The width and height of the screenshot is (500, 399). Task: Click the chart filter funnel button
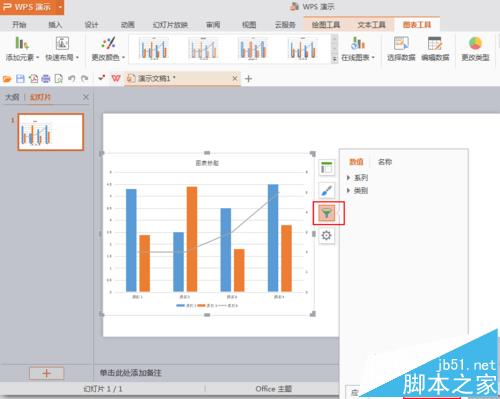(327, 213)
